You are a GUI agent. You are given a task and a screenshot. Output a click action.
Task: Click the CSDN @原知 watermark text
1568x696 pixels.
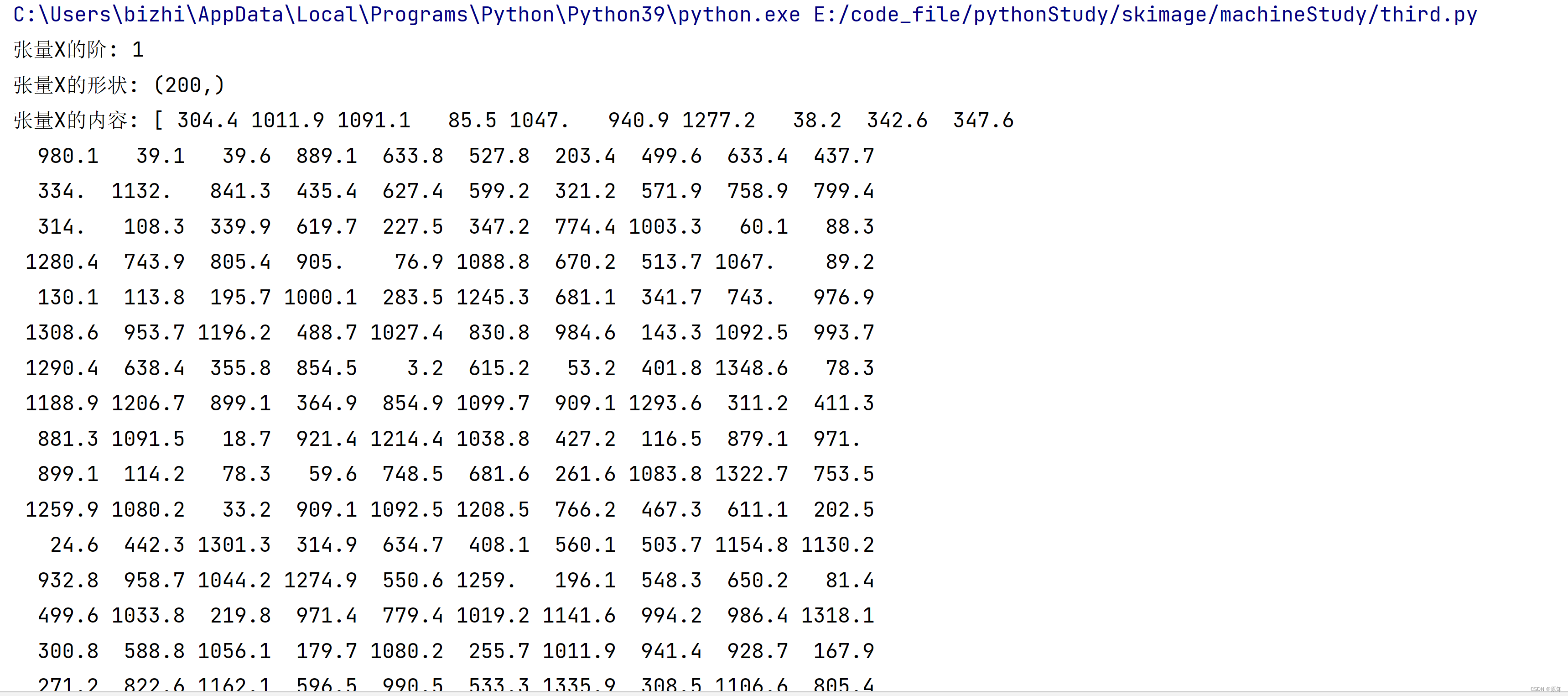pos(1546,689)
